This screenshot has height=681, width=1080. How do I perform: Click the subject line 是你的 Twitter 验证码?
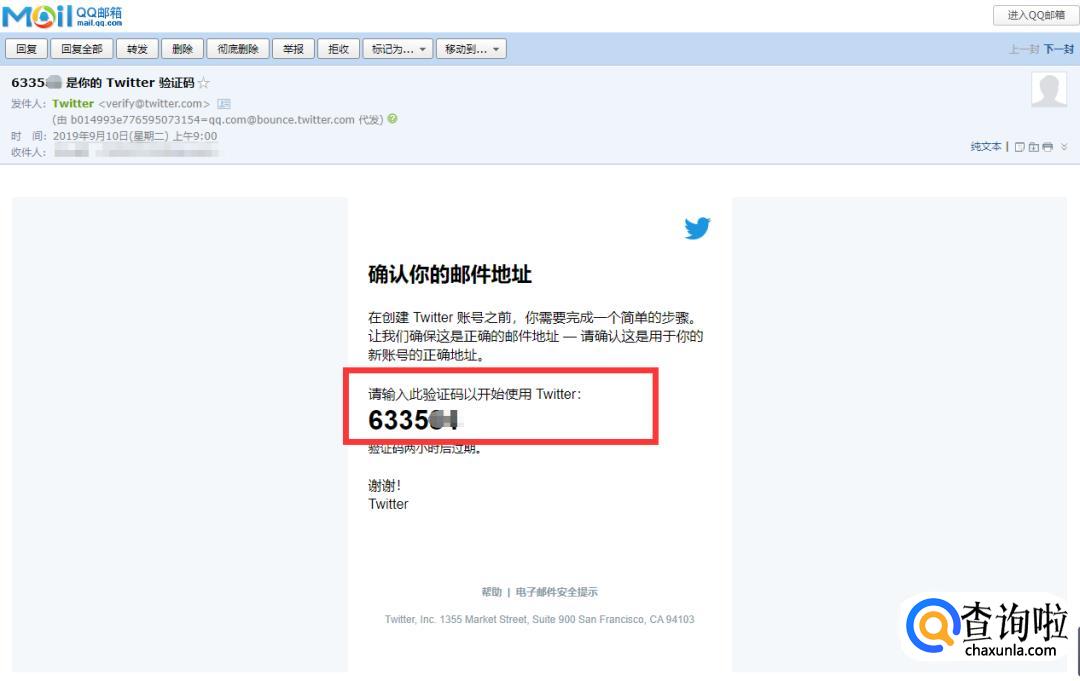pos(129,83)
